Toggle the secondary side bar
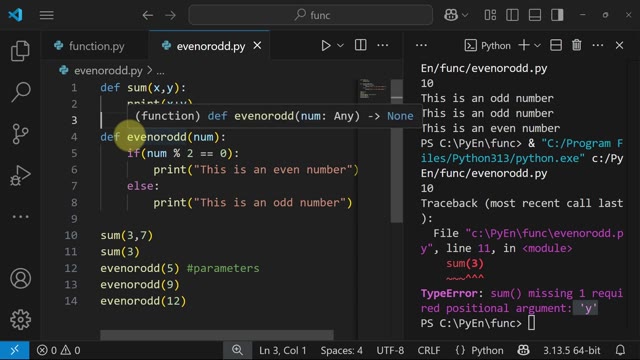 557,15
